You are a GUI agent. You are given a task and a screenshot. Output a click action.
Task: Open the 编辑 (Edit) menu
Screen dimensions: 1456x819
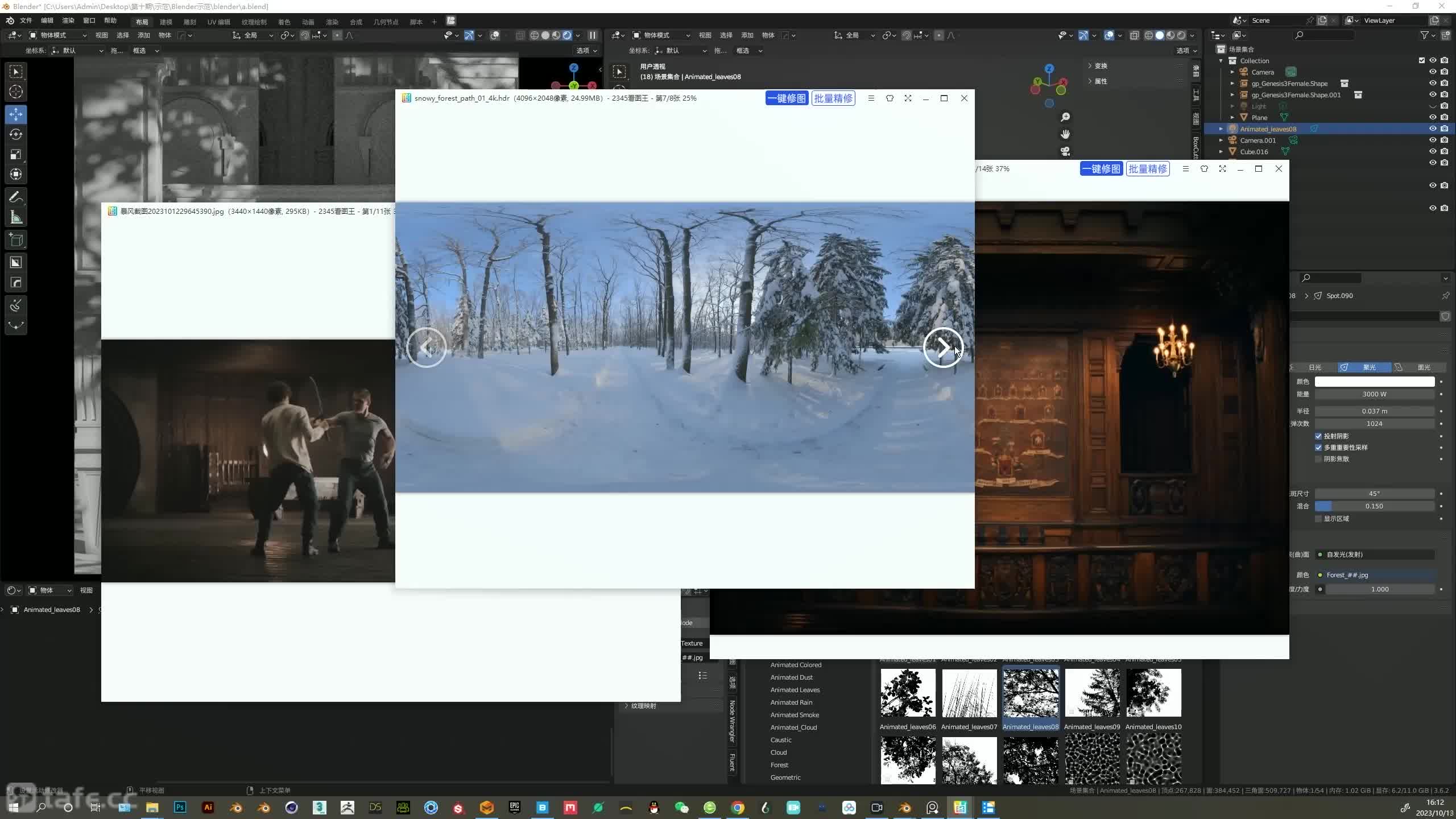(47, 20)
